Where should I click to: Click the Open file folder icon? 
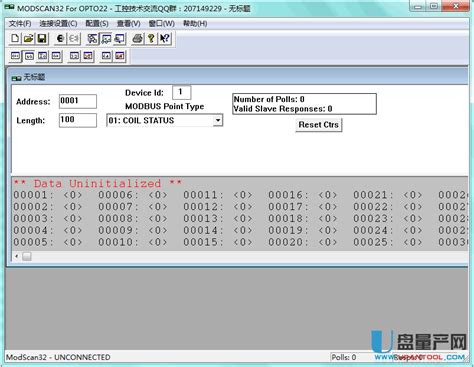28,39
